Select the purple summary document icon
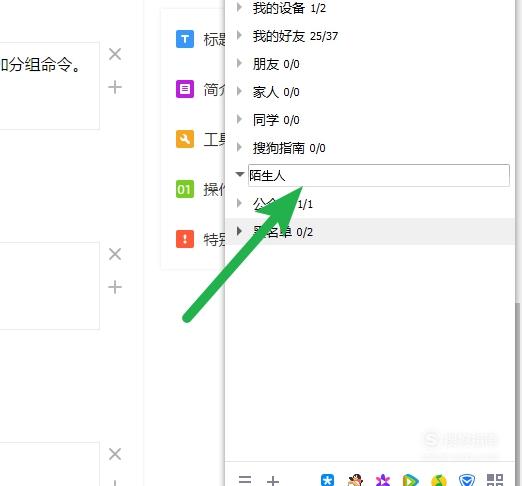 point(185,89)
